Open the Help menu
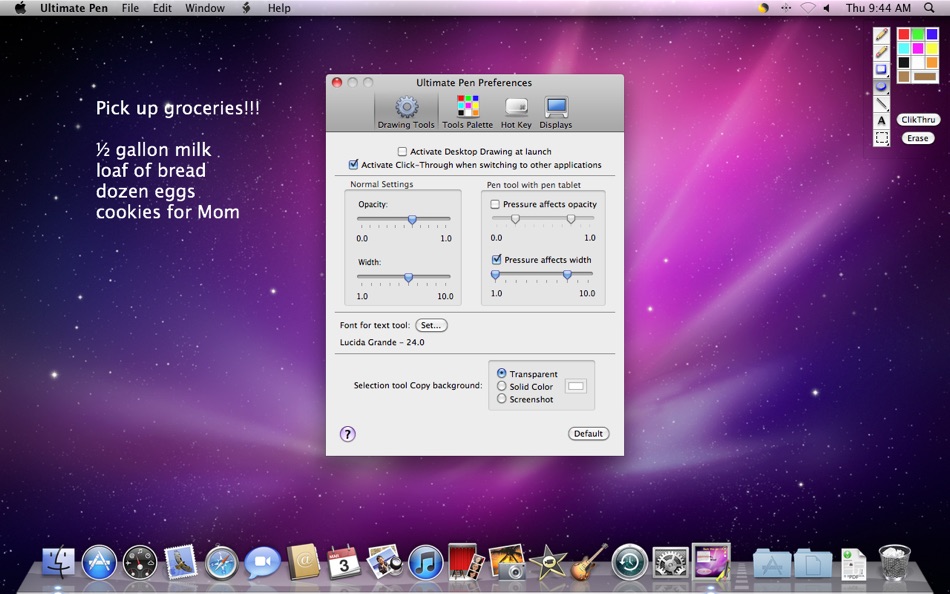950x594 pixels. tap(279, 8)
